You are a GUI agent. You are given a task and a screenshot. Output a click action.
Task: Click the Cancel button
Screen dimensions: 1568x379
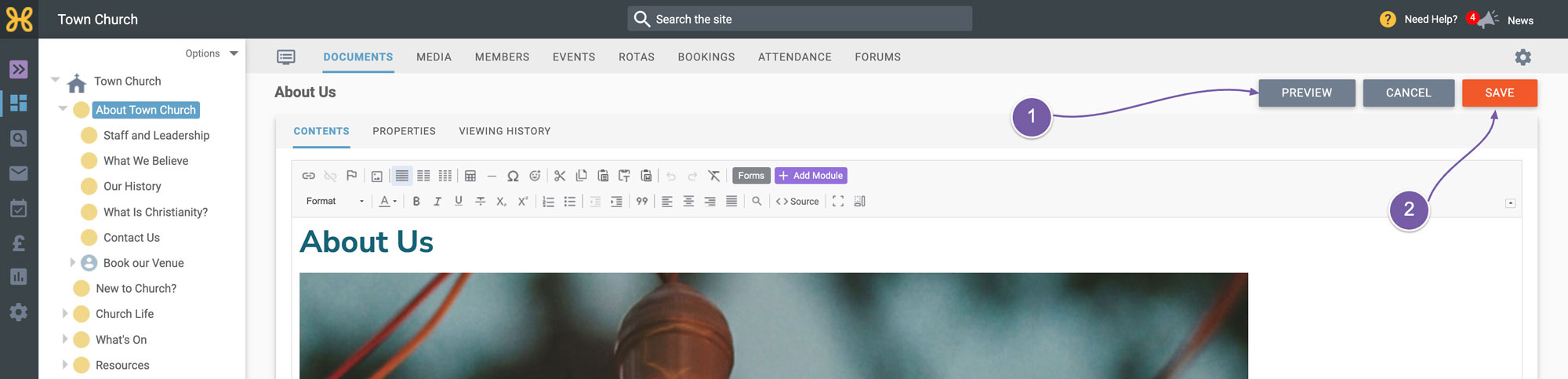click(x=1409, y=93)
